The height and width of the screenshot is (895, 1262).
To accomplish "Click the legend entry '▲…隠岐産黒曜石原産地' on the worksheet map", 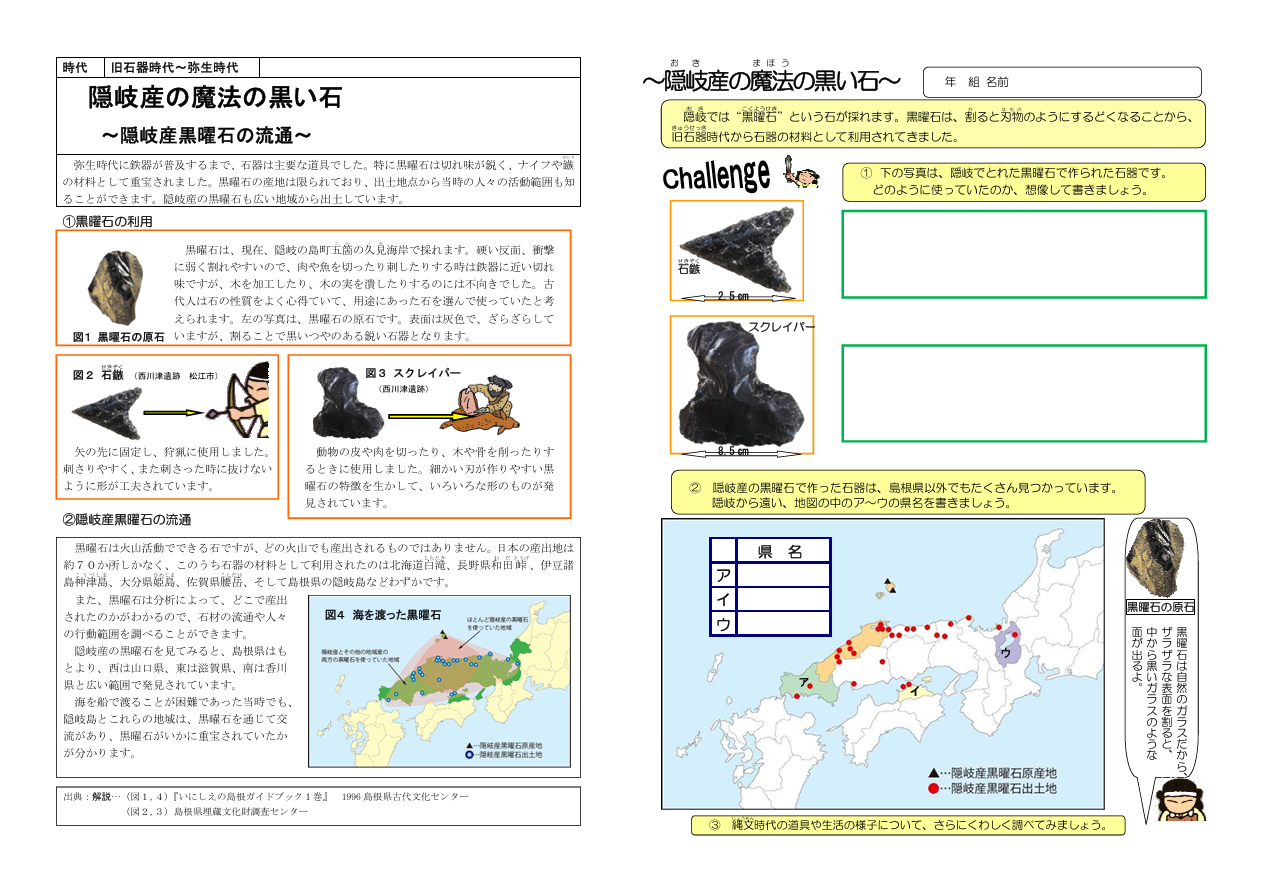I will point(992,773).
